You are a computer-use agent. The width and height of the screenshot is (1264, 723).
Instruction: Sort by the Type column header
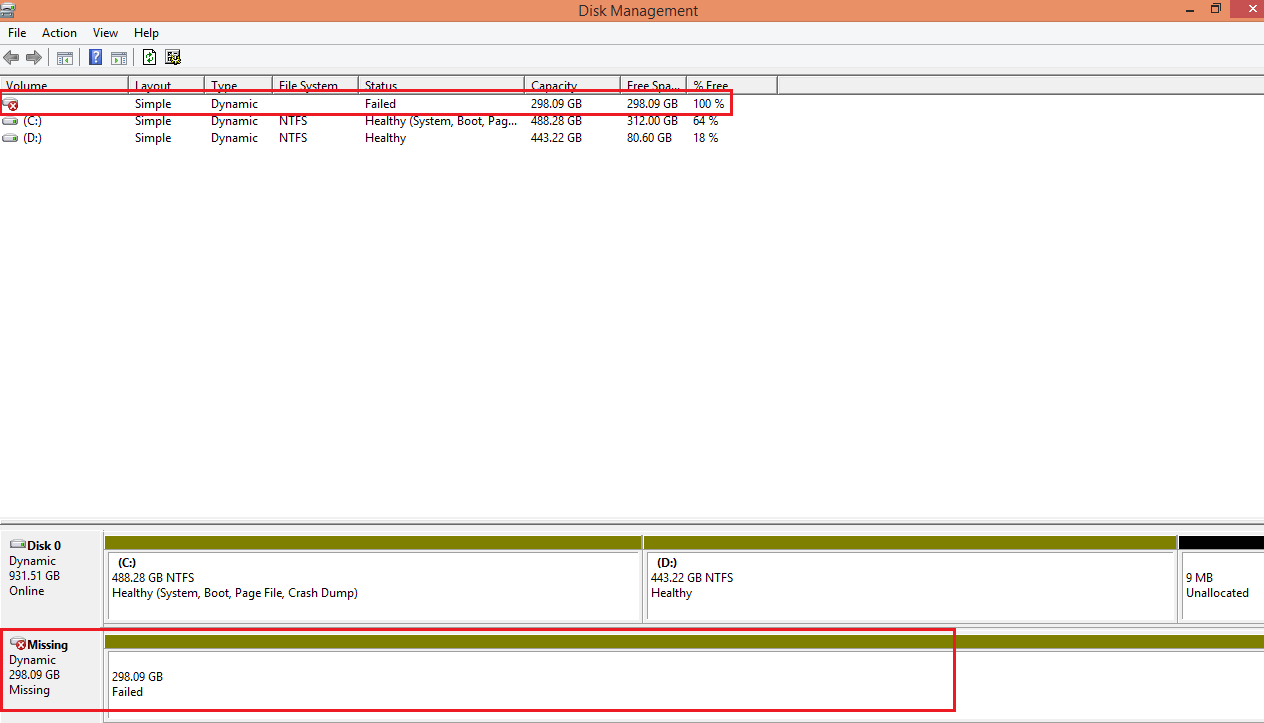point(239,85)
